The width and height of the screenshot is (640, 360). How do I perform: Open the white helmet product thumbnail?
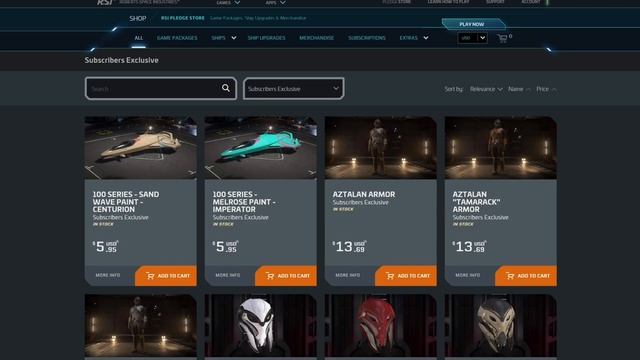260,326
